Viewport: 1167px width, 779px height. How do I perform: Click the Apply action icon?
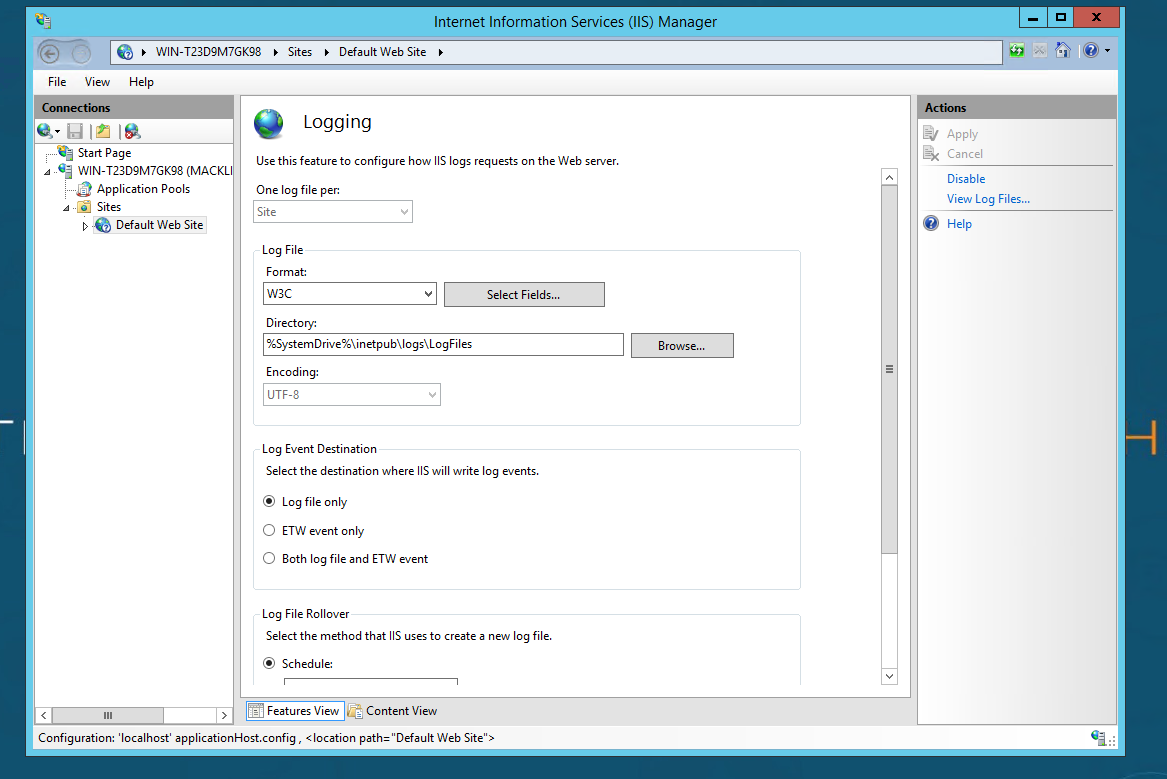(x=930, y=134)
